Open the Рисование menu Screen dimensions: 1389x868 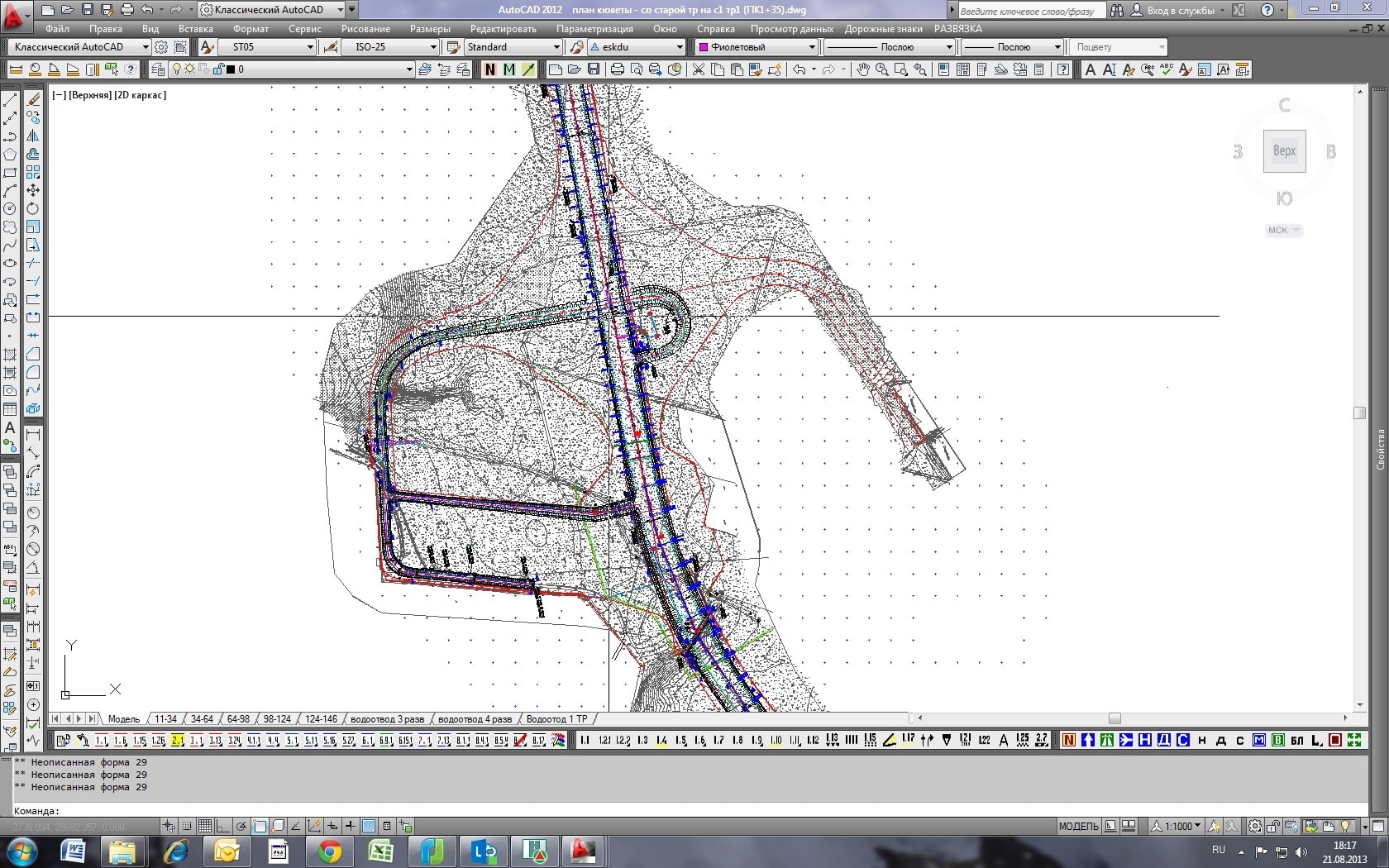click(x=365, y=29)
